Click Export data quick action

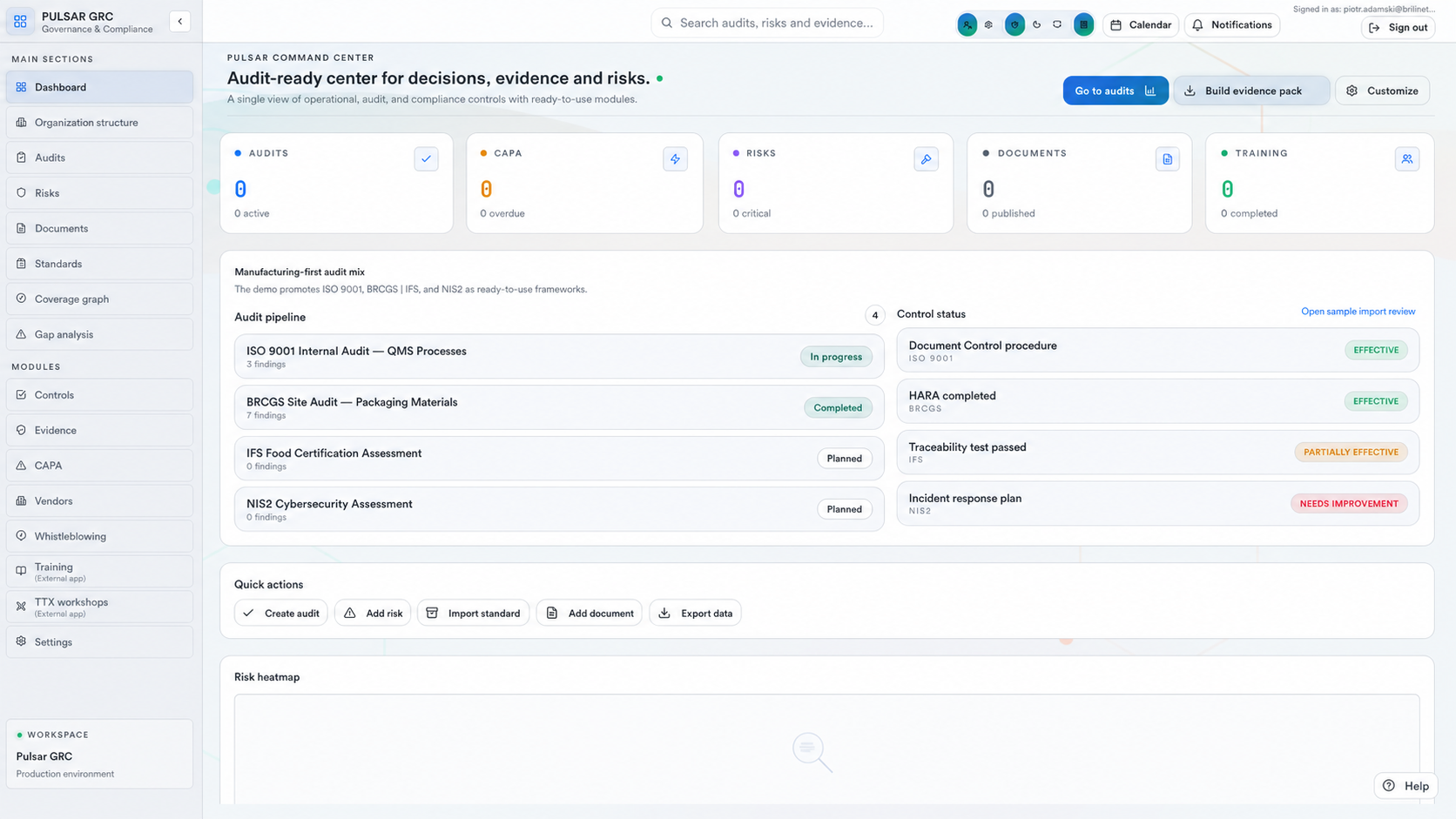pyautogui.click(x=695, y=614)
